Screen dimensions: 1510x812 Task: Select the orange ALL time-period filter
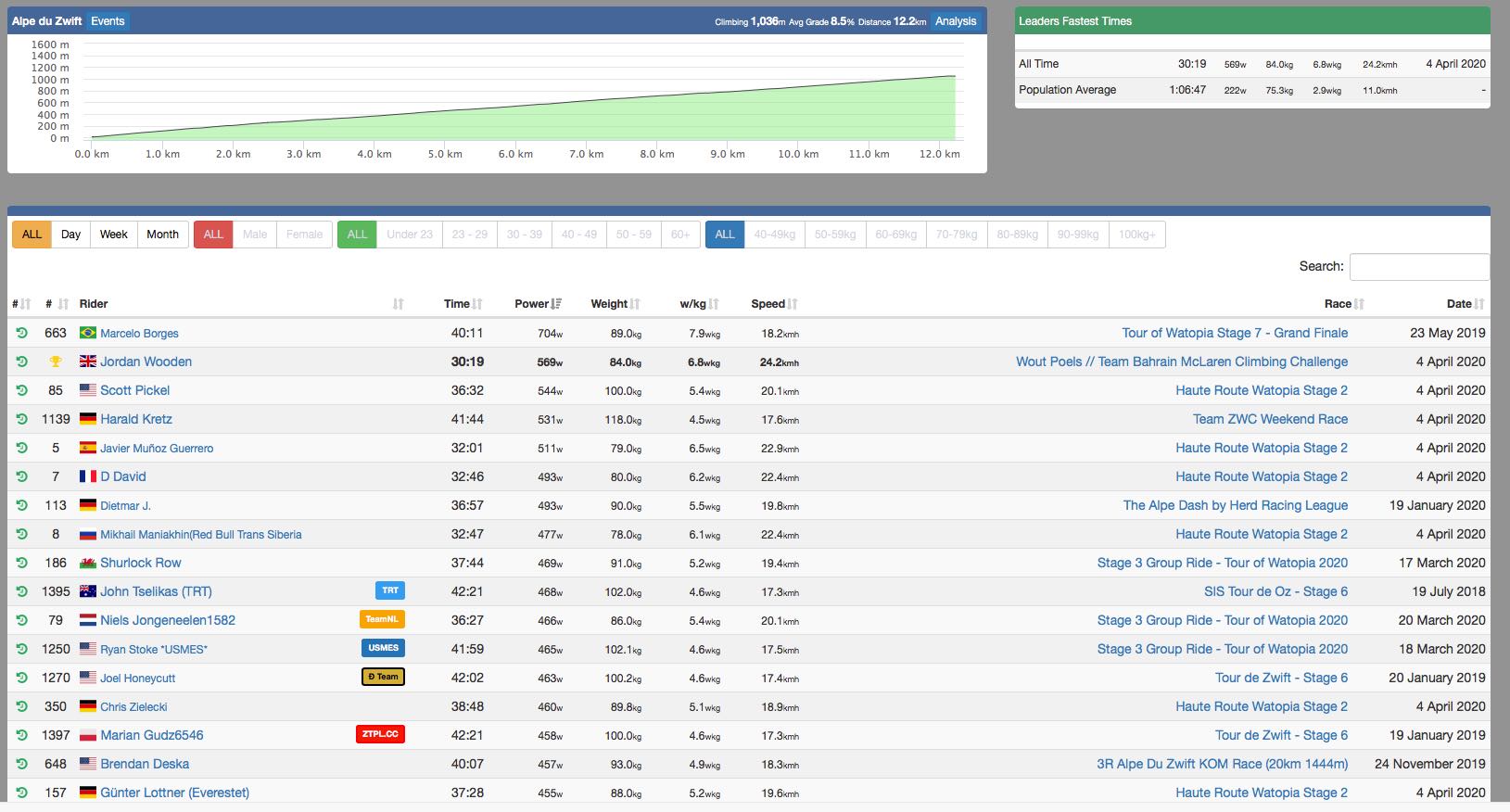(x=32, y=235)
